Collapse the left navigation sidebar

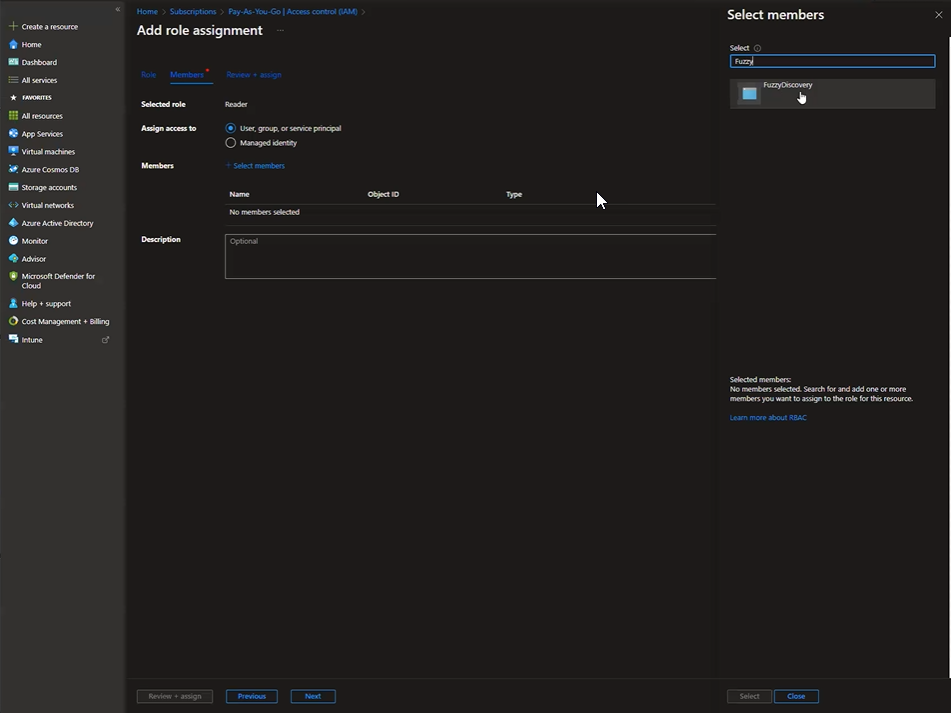click(x=117, y=9)
